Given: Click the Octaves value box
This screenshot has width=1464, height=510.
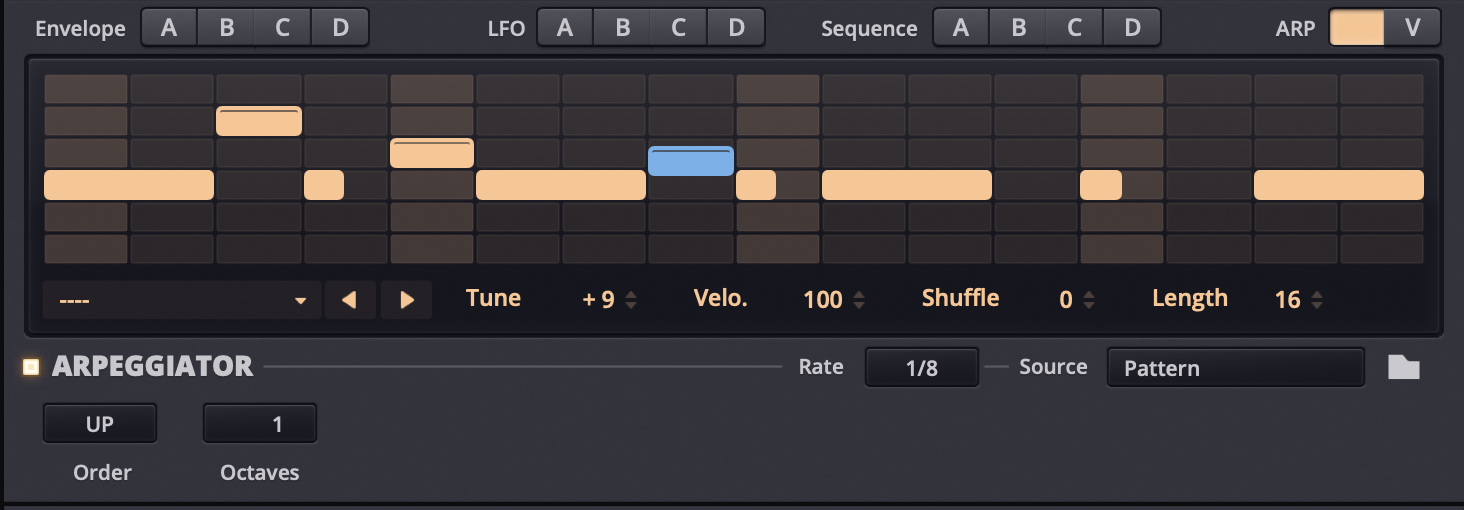Looking at the screenshot, I should pyautogui.click(x=260, y=424).
